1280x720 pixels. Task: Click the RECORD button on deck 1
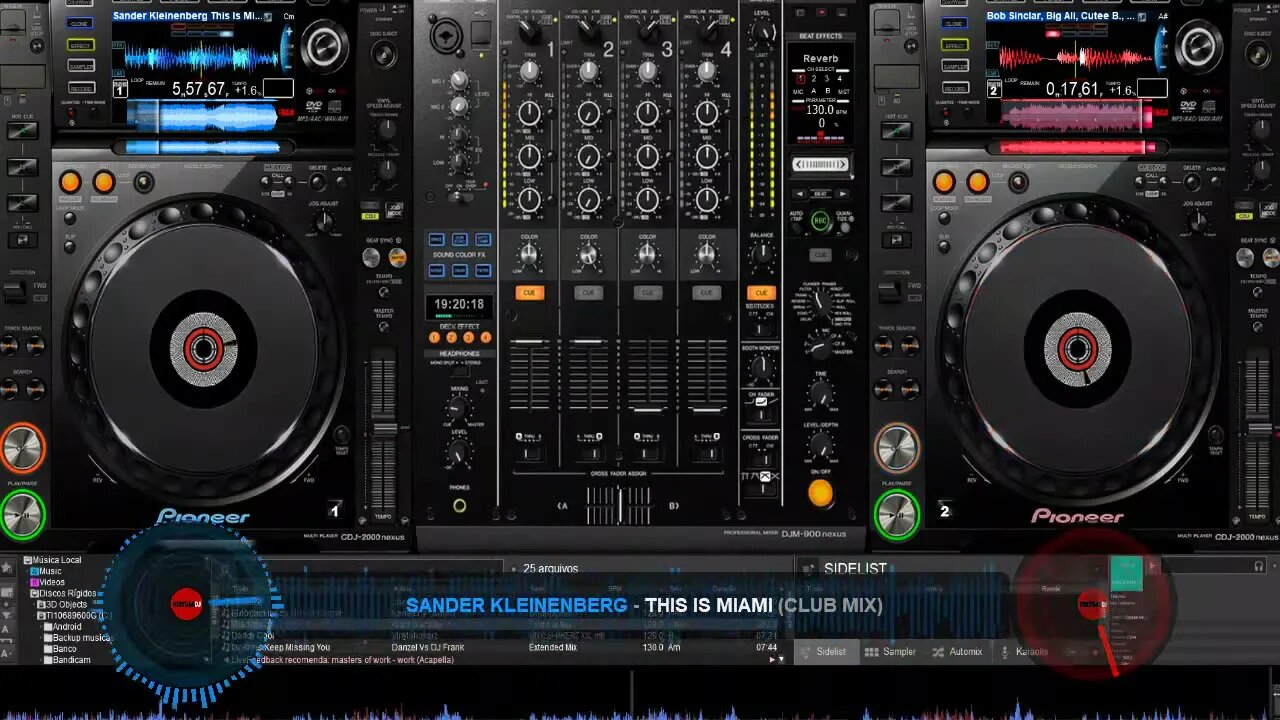[x=80, y=87]
